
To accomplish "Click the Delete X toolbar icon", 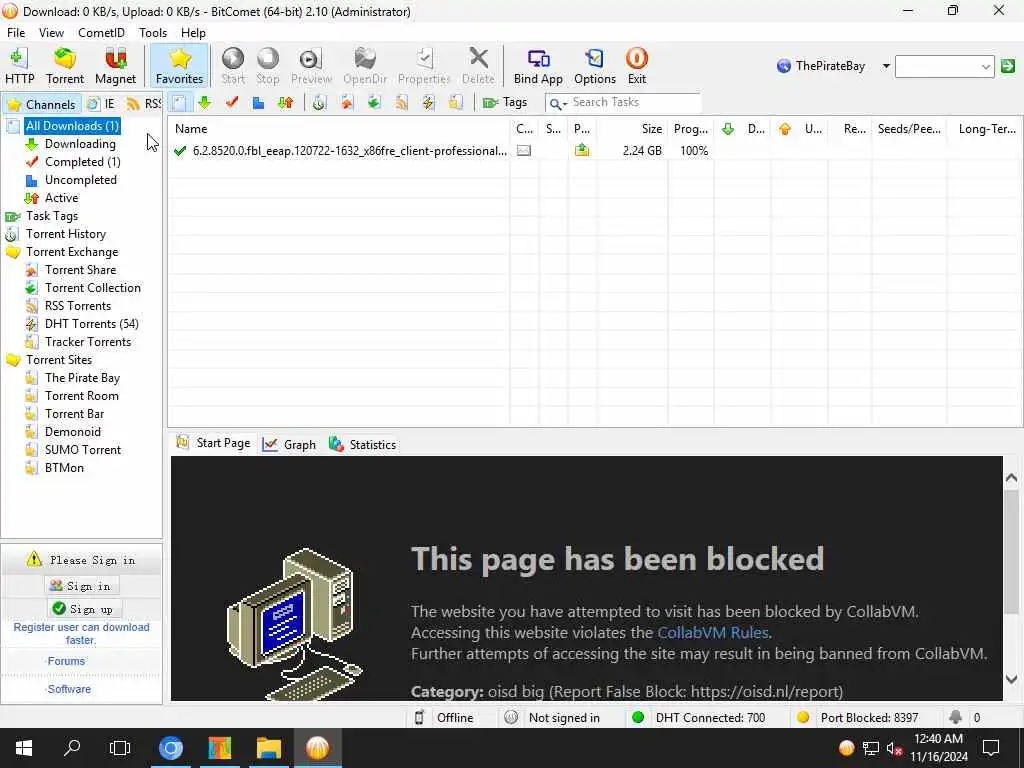I will [x=479, y=66].
